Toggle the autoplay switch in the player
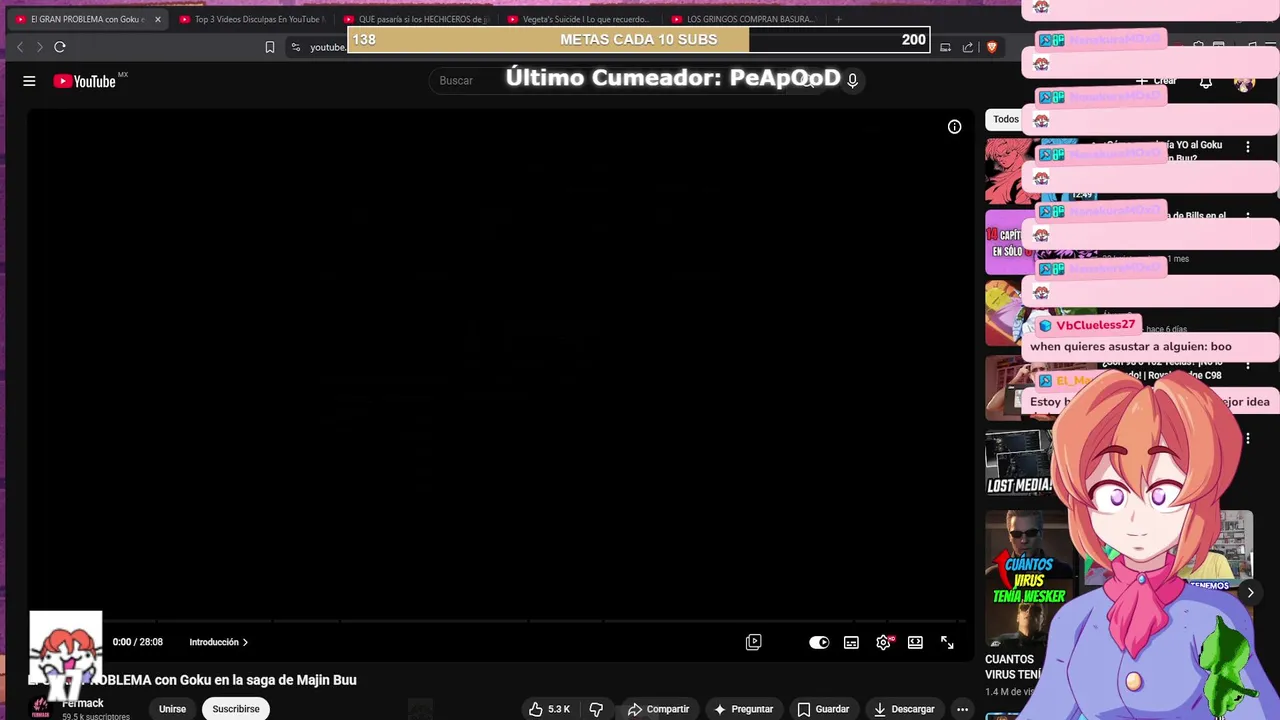The height and width of the screenshot is (720, 1280). point(819,642)
